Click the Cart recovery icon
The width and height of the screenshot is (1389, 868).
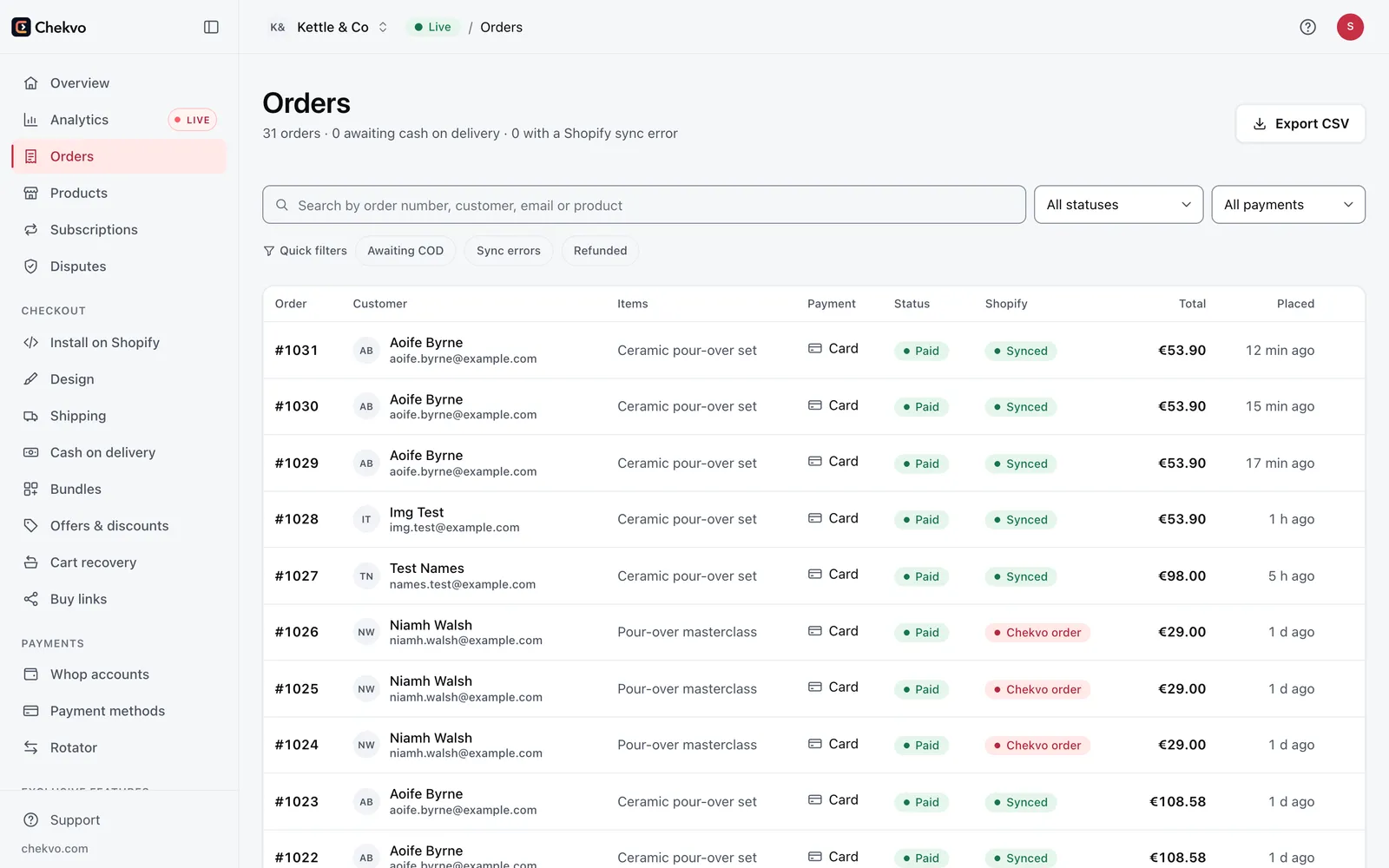tap(31, 562)
